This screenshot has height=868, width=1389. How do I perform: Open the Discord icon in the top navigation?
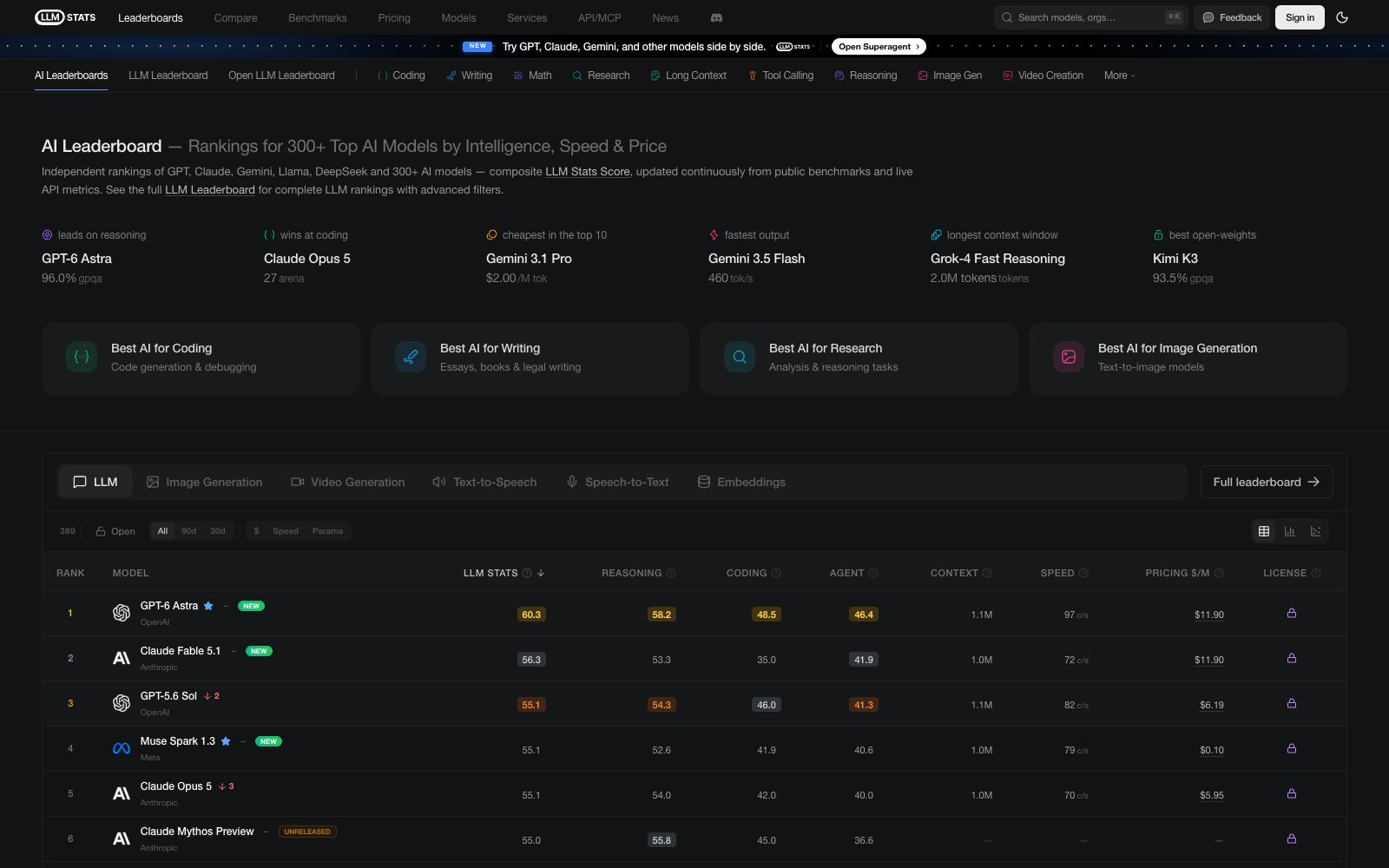(716, 17)
